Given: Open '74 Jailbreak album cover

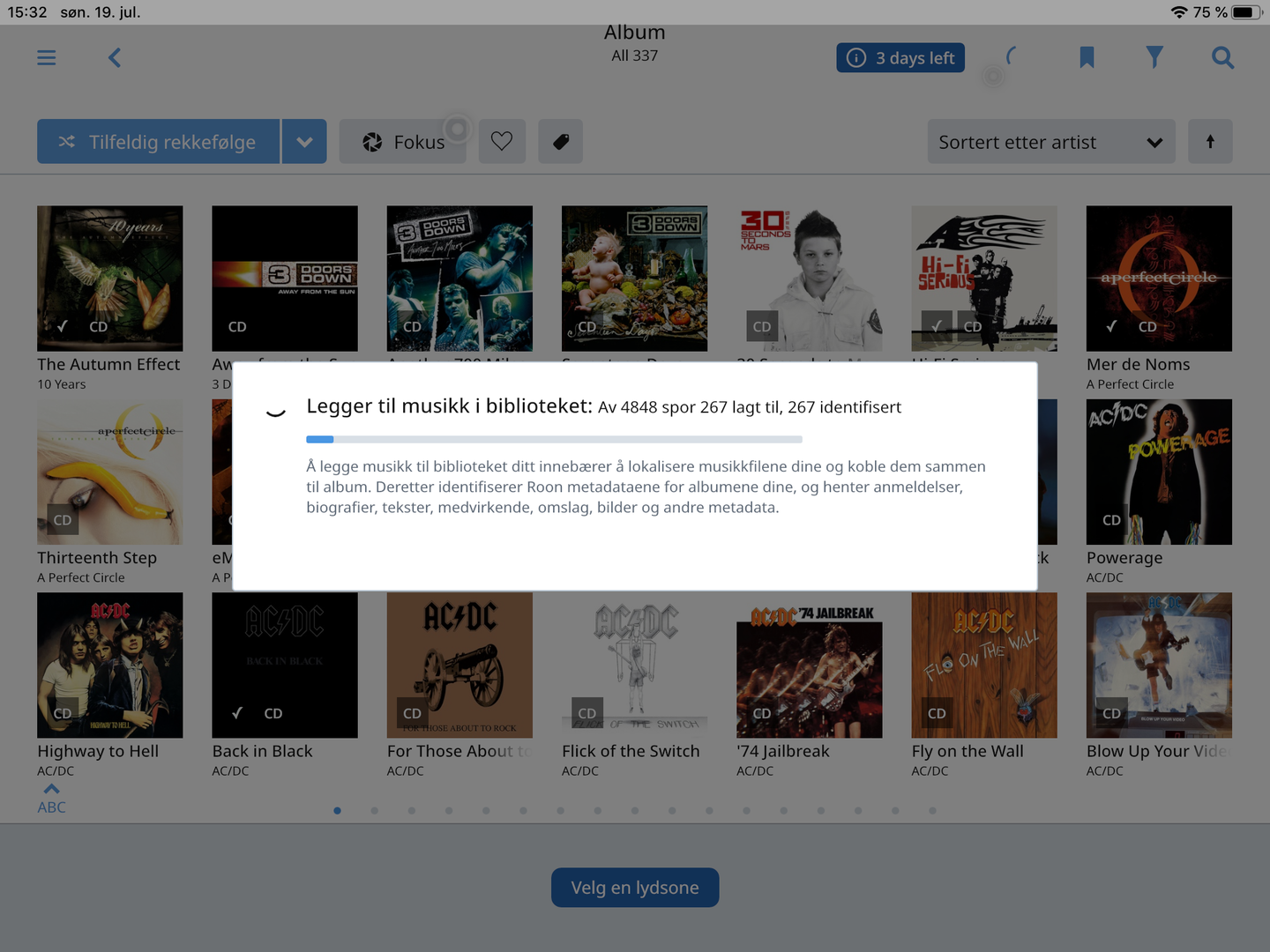Looking at the screenshot, I should tap(810, 666).
